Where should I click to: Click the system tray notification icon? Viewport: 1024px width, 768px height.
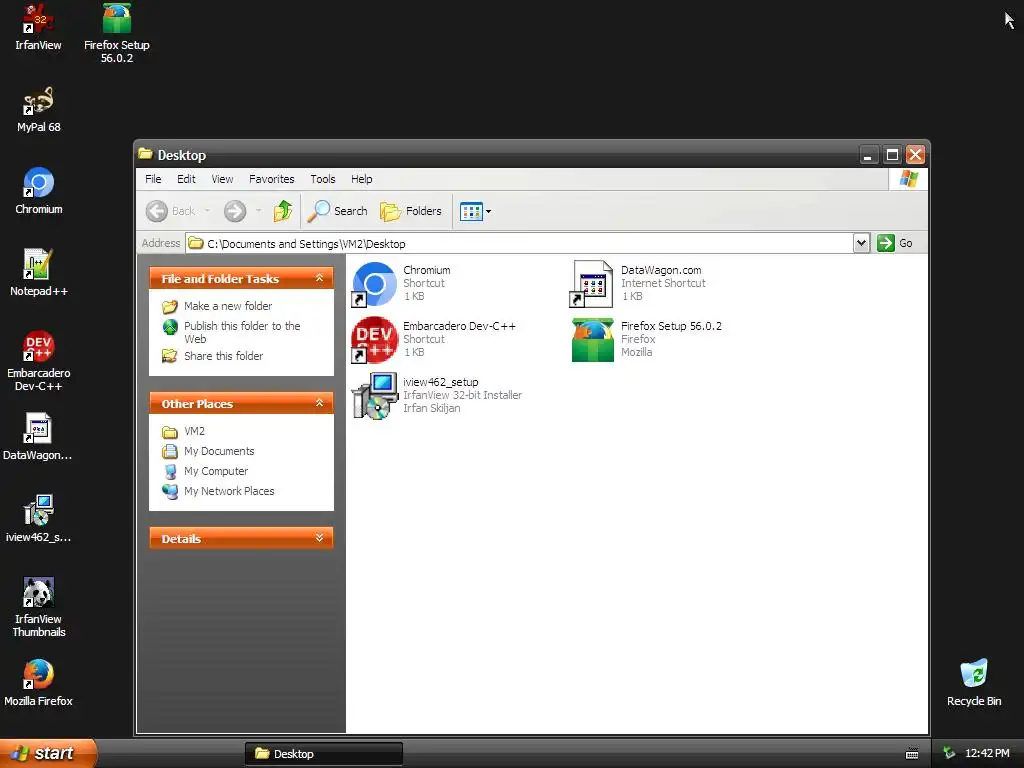[x=949, y=753]
